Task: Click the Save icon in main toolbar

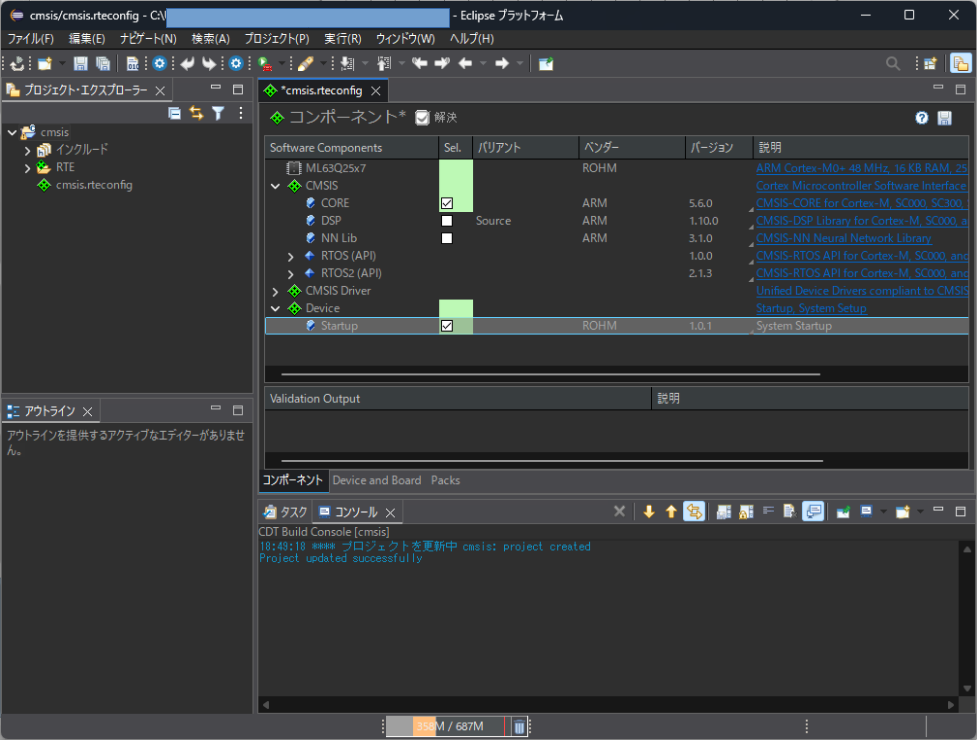Action: [80, 64]
